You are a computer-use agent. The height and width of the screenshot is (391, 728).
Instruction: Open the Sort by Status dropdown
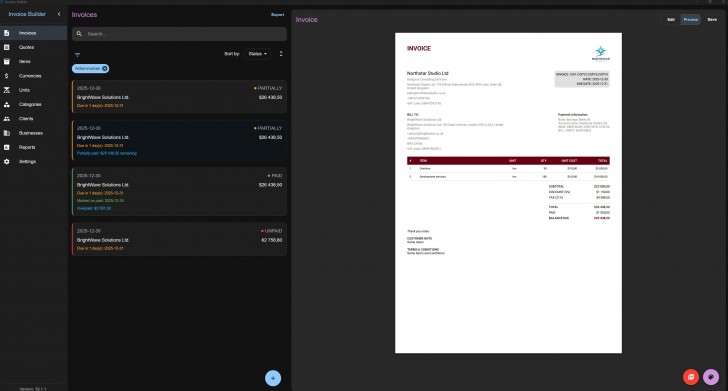tap(258, 54)
